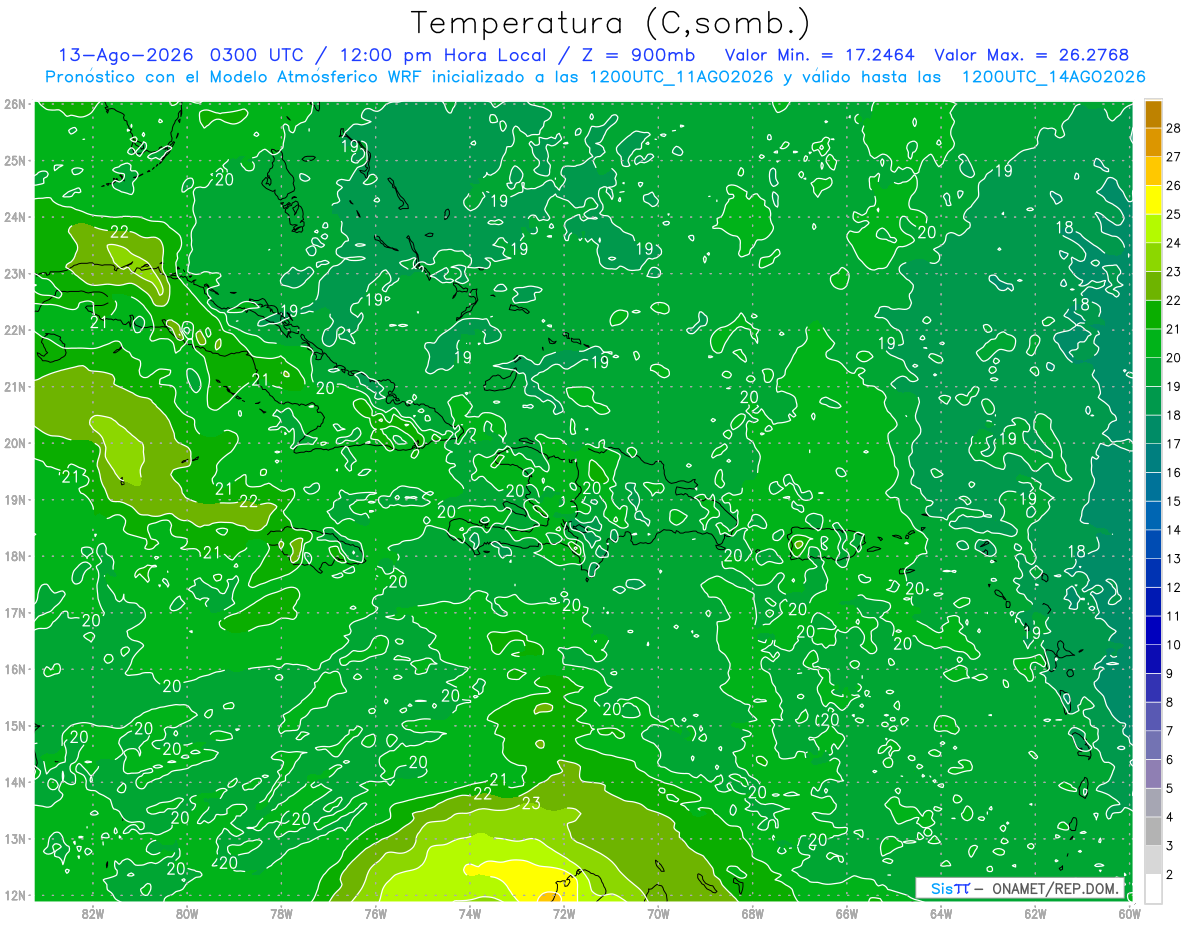Click the purple colorbar swatch between 5 and 6
The height and width of the screenshot is (927, 1200).
click(x=1153, y=774)
